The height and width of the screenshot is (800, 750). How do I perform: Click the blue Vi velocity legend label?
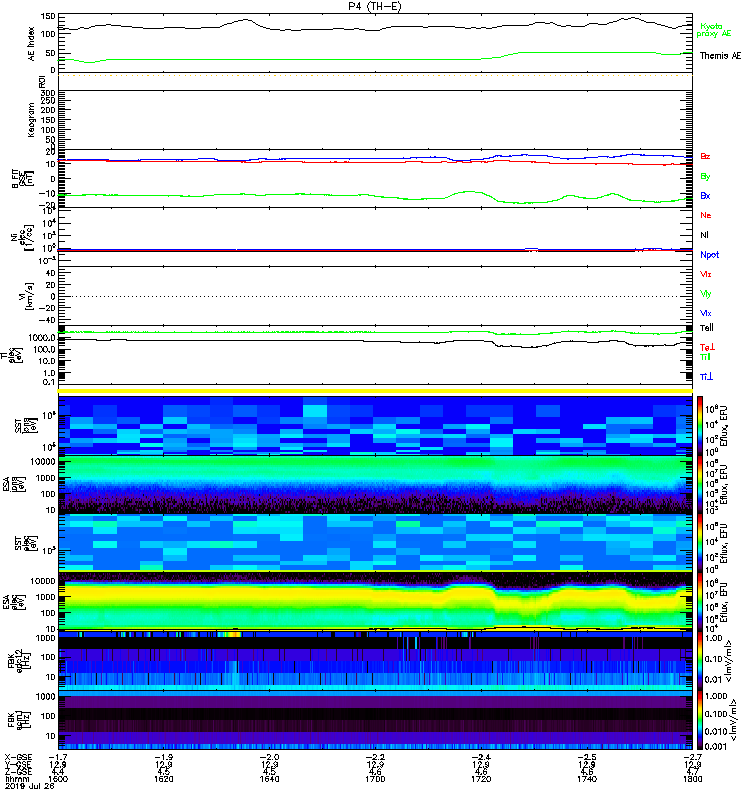pyautogui.click(x=706, y=313)
